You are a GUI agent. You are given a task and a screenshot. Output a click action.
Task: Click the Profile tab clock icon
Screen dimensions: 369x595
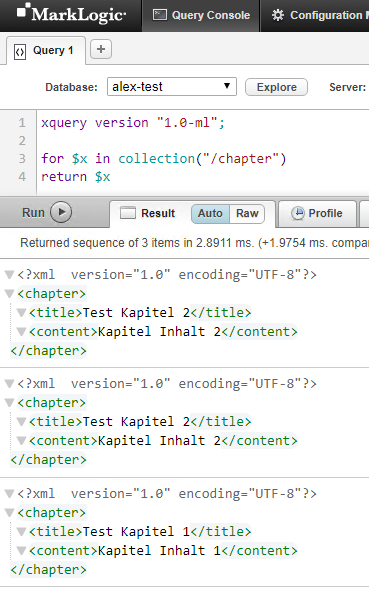click(x=298, y=213)
